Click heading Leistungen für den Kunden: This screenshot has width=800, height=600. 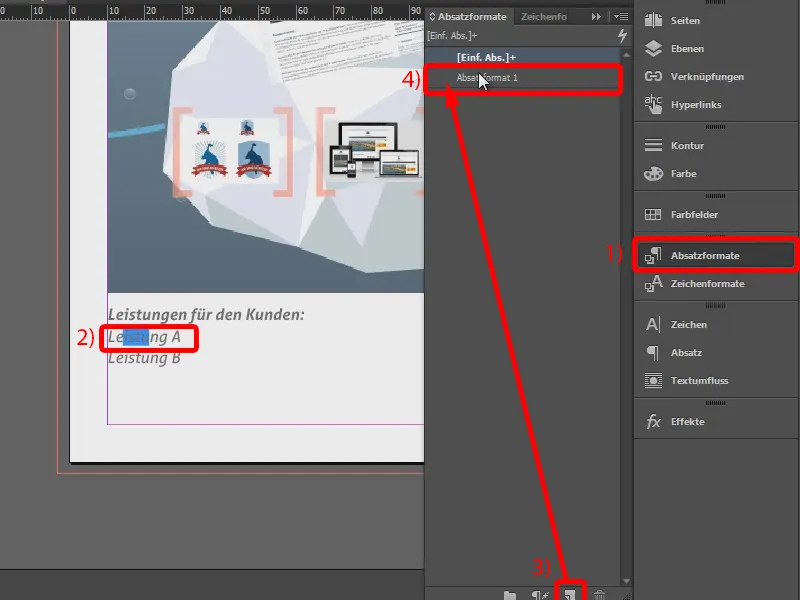pos(206,315)
